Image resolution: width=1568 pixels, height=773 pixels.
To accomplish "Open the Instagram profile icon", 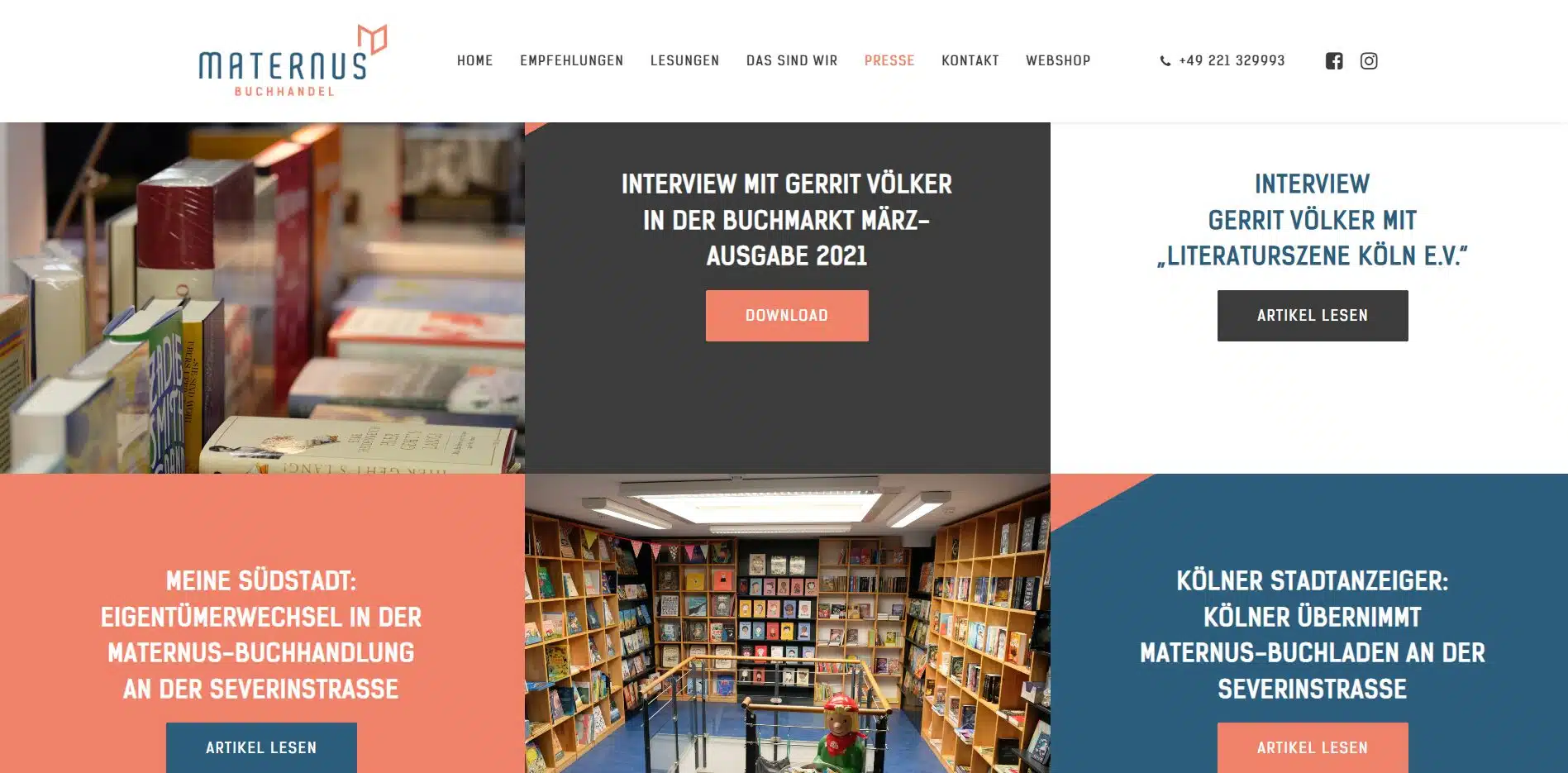I will click(x=1369, y=61).
